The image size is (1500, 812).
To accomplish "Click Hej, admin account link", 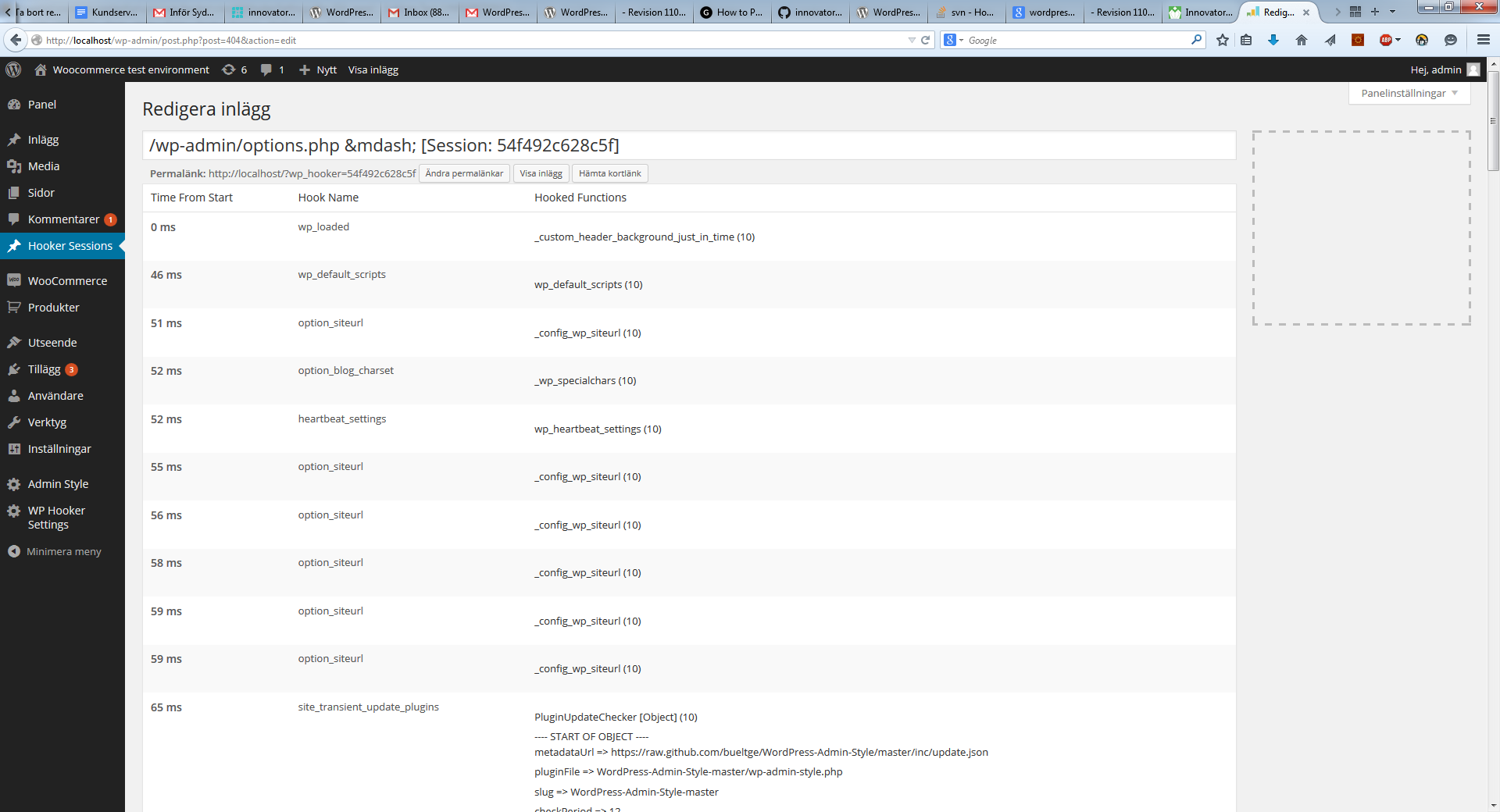I will 1436,69.
